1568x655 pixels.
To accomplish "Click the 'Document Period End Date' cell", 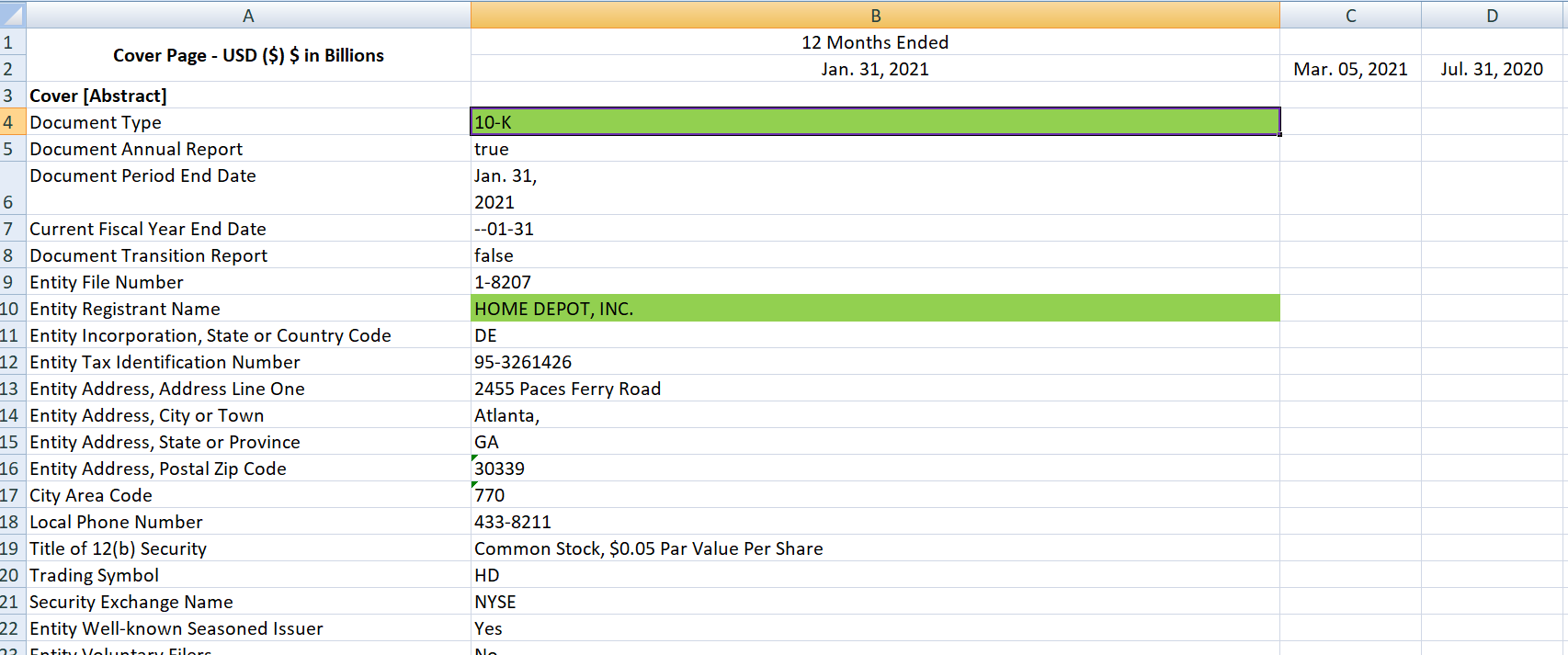I will coord(248,188).
